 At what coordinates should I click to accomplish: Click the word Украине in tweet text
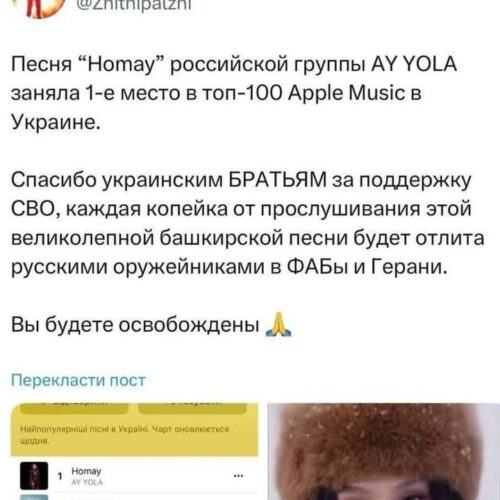tap(56, 122)
